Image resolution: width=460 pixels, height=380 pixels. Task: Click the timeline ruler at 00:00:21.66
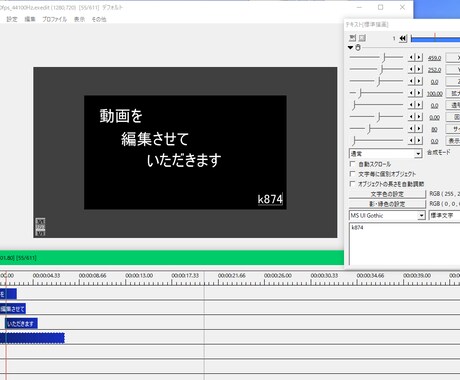click(232, 276)
